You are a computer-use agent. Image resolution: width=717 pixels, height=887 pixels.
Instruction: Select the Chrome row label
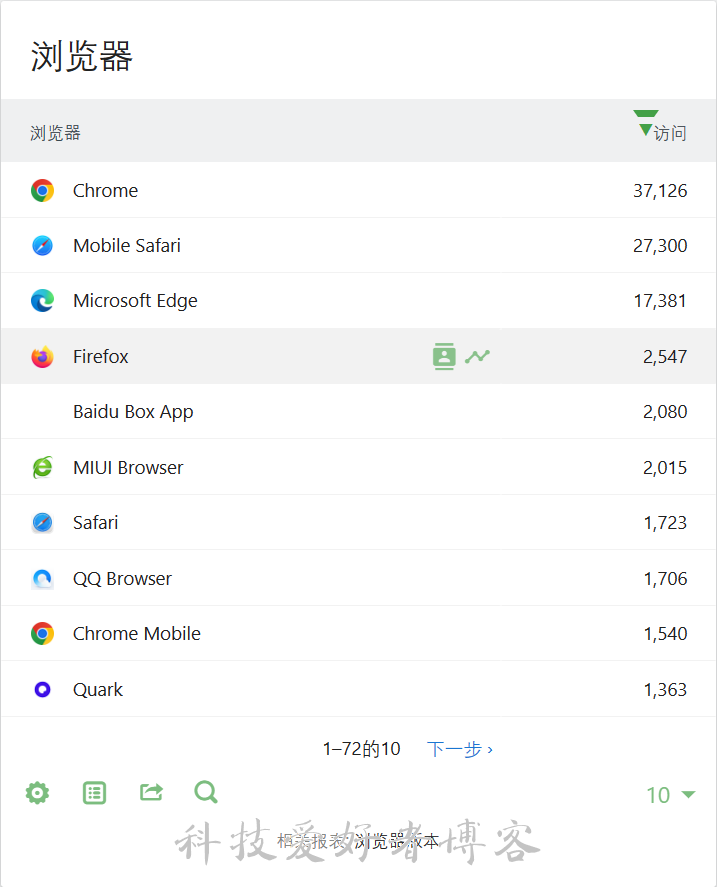[x=105, y=191]
